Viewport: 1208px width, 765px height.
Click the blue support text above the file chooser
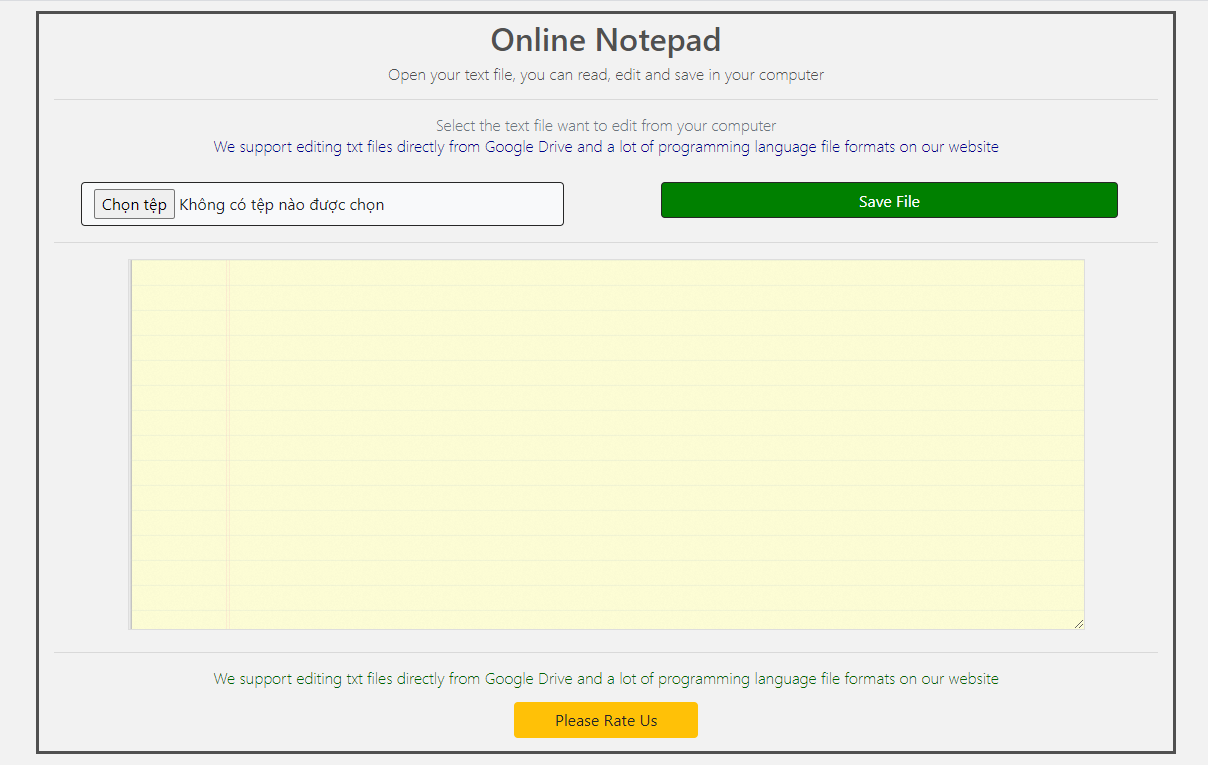605,146
